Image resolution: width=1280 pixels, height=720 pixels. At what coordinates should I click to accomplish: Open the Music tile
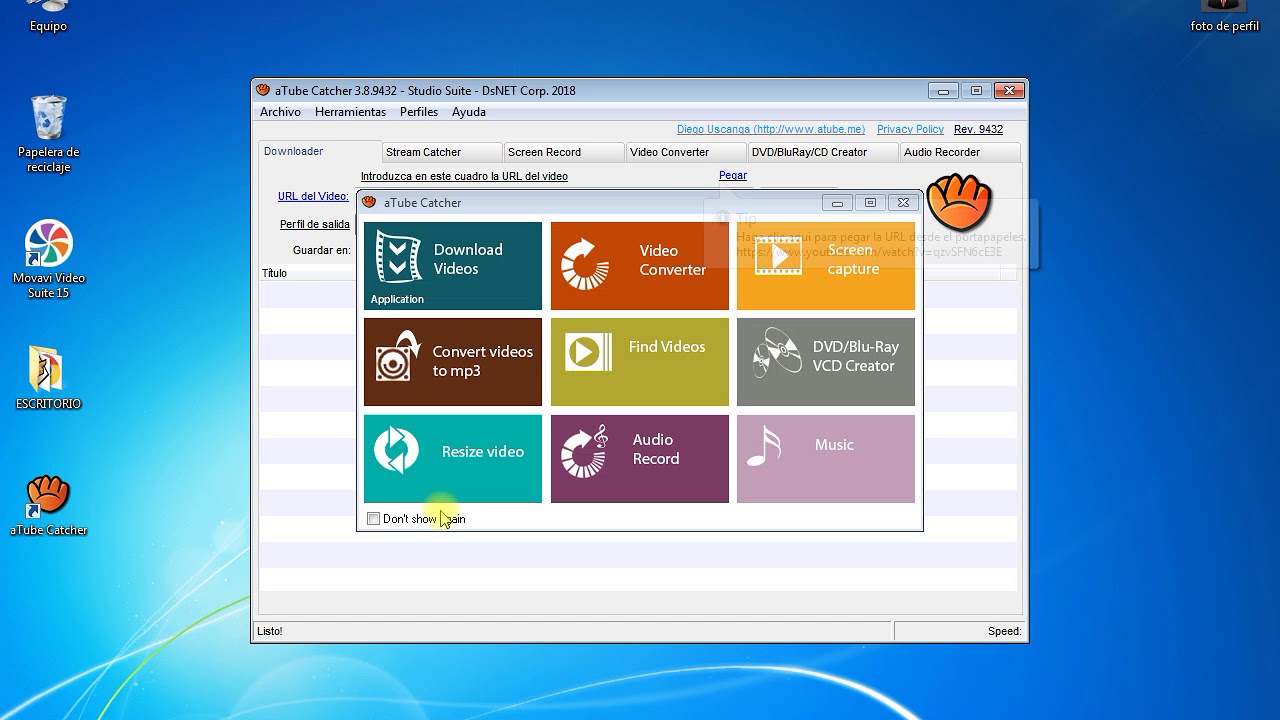tap(825, 459)
